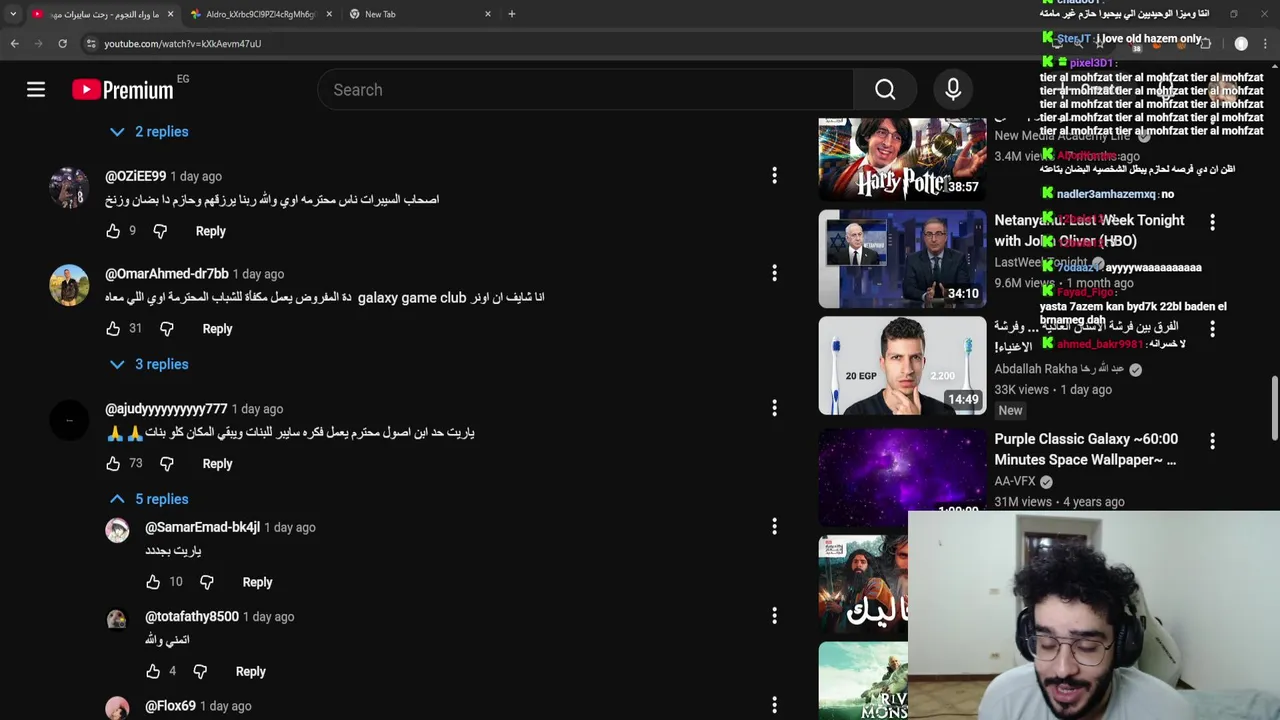Viewport: 1280px width, 720px height.
Task: Open options menu for @OZiEE99 comment
Action: (774, 176)
